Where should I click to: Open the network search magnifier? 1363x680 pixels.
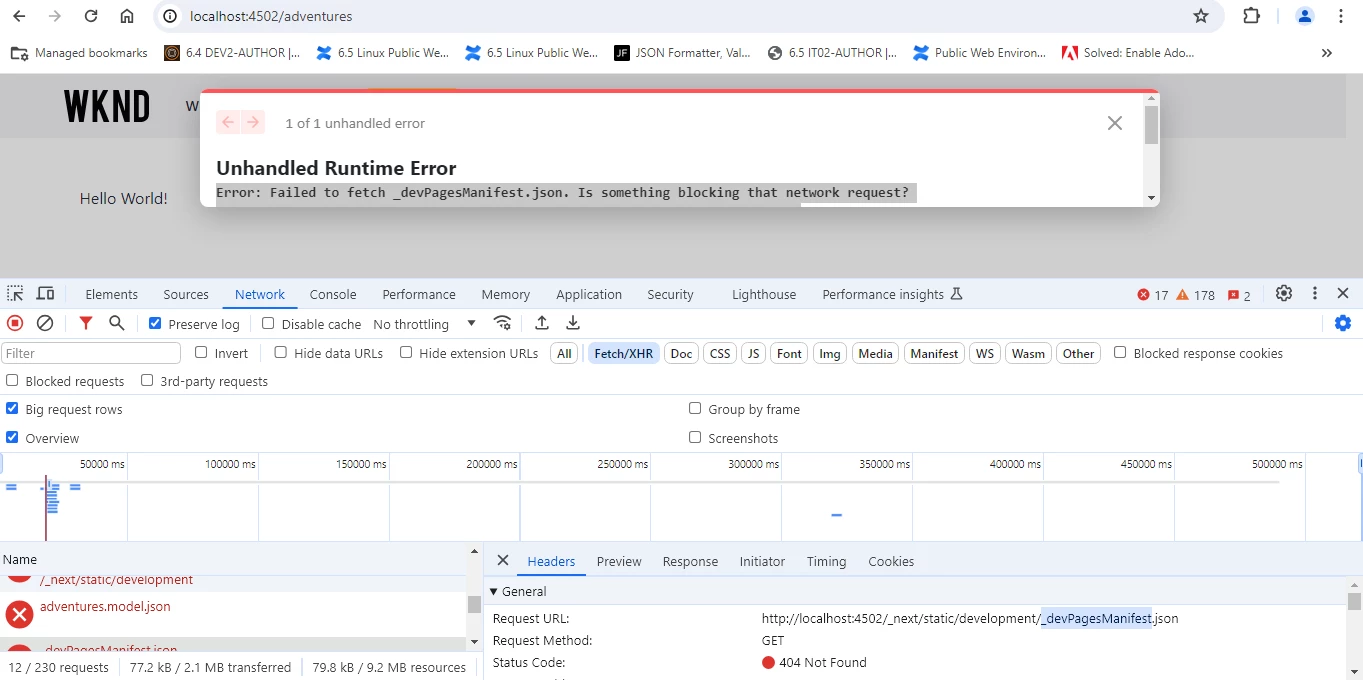pyautogui.click(x=117, y=323)
